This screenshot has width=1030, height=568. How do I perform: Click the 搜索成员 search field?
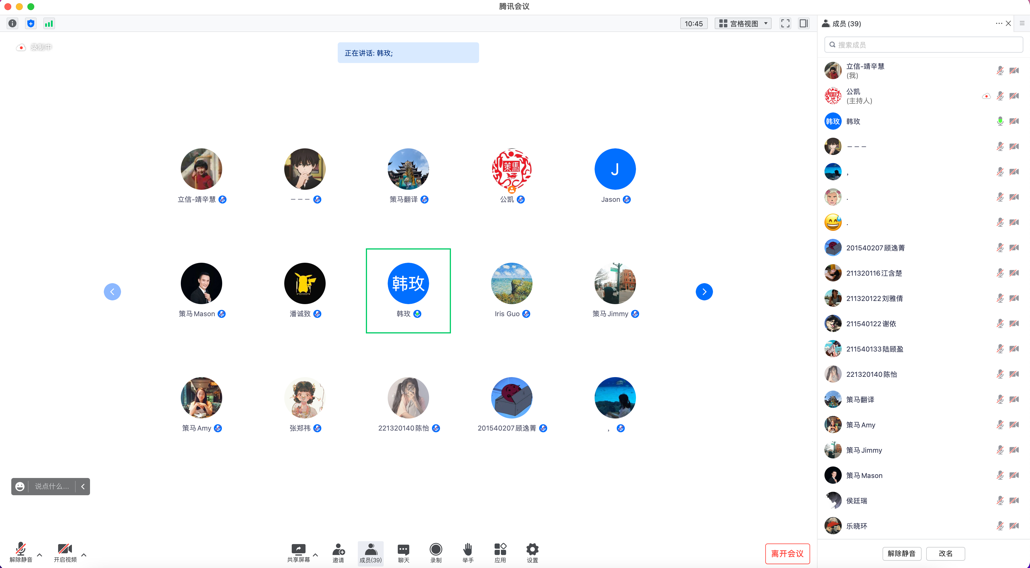pos(923,45)
